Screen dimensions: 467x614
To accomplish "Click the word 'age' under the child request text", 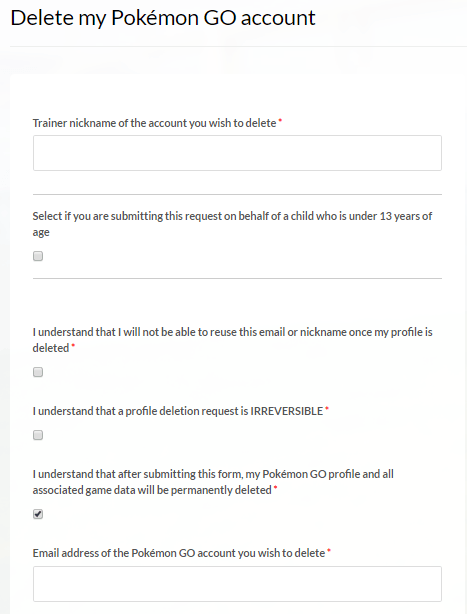I will coord(41,233).
